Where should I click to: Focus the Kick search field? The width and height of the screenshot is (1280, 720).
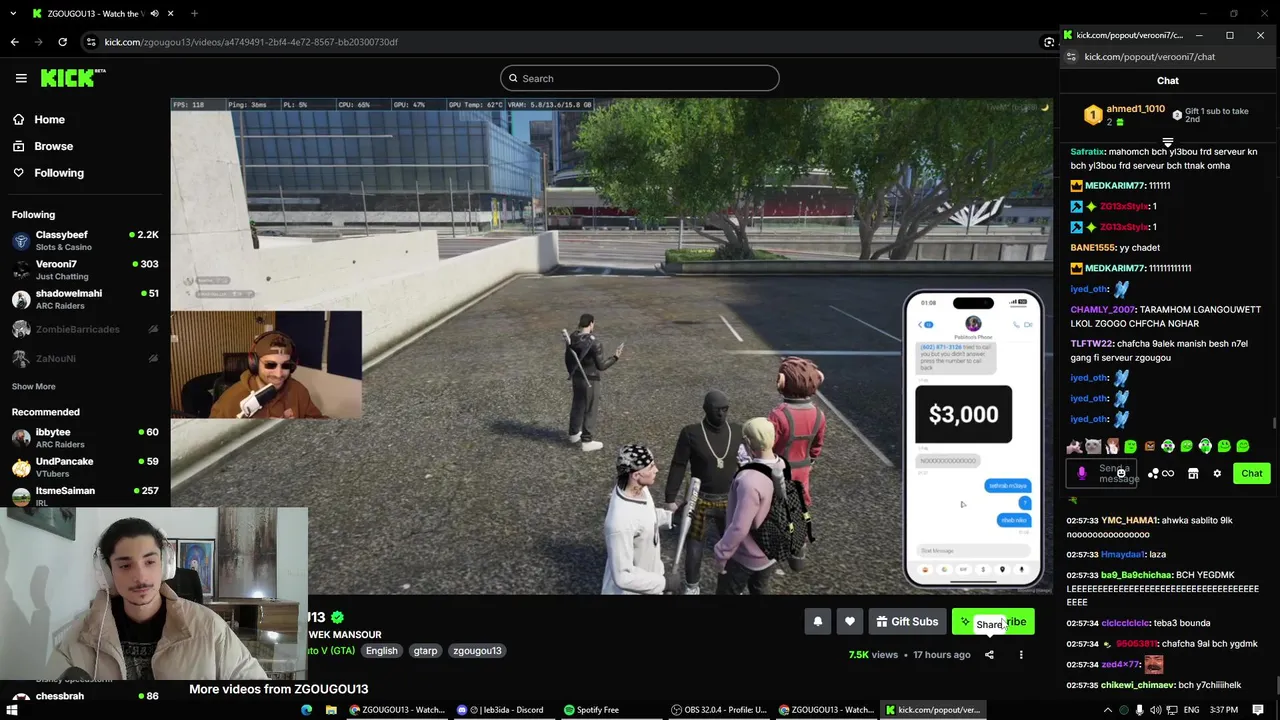[x=640, y=78]
